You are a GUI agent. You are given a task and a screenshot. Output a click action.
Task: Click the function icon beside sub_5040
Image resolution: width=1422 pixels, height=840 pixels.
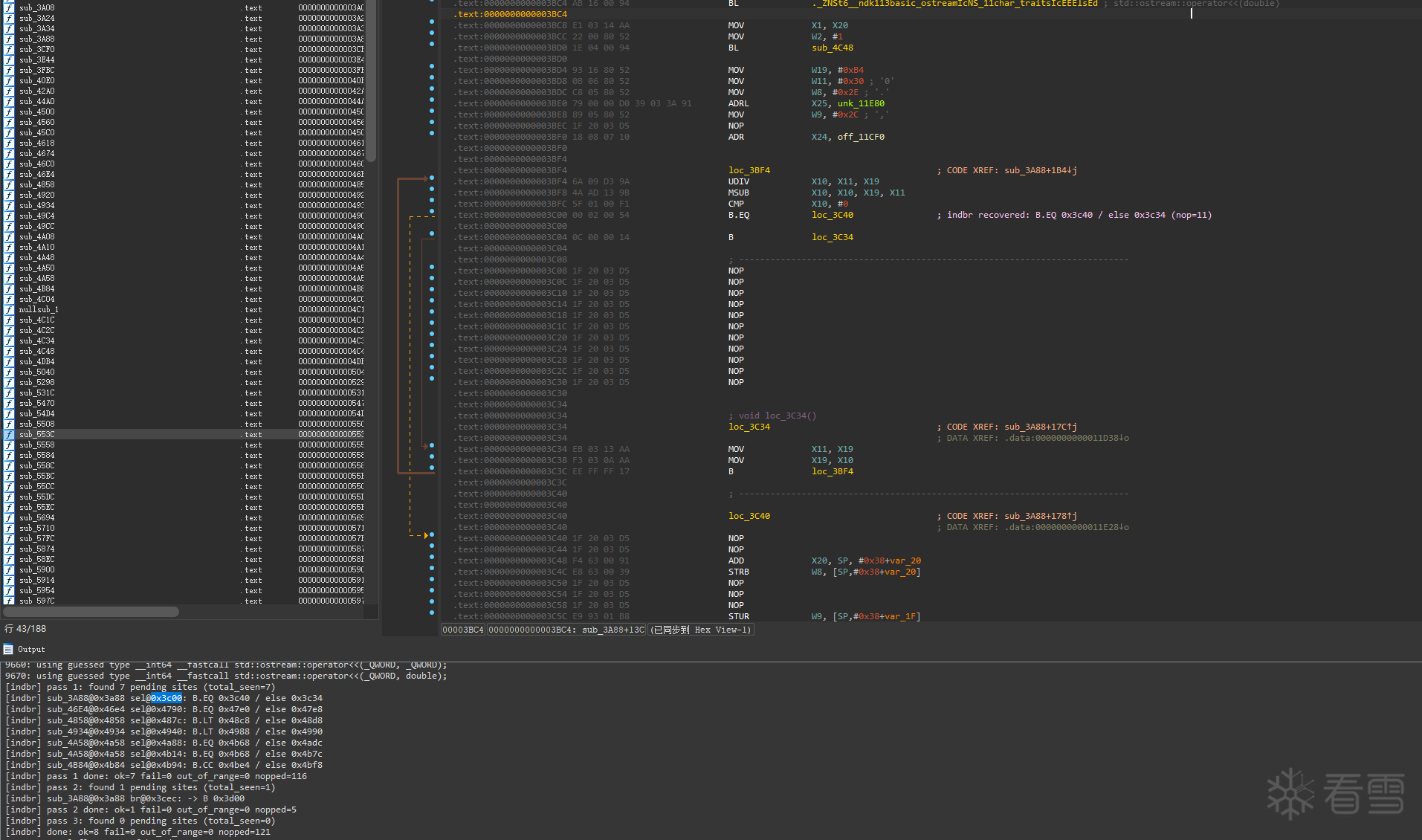(10, 372)
